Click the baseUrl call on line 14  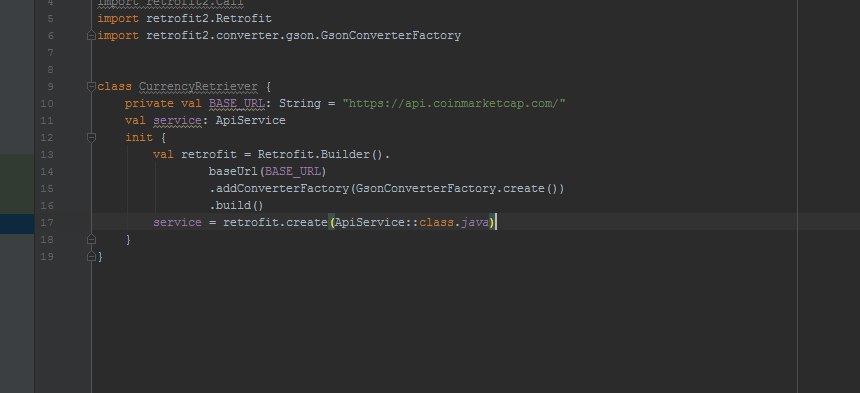click(x=233, y=172)
